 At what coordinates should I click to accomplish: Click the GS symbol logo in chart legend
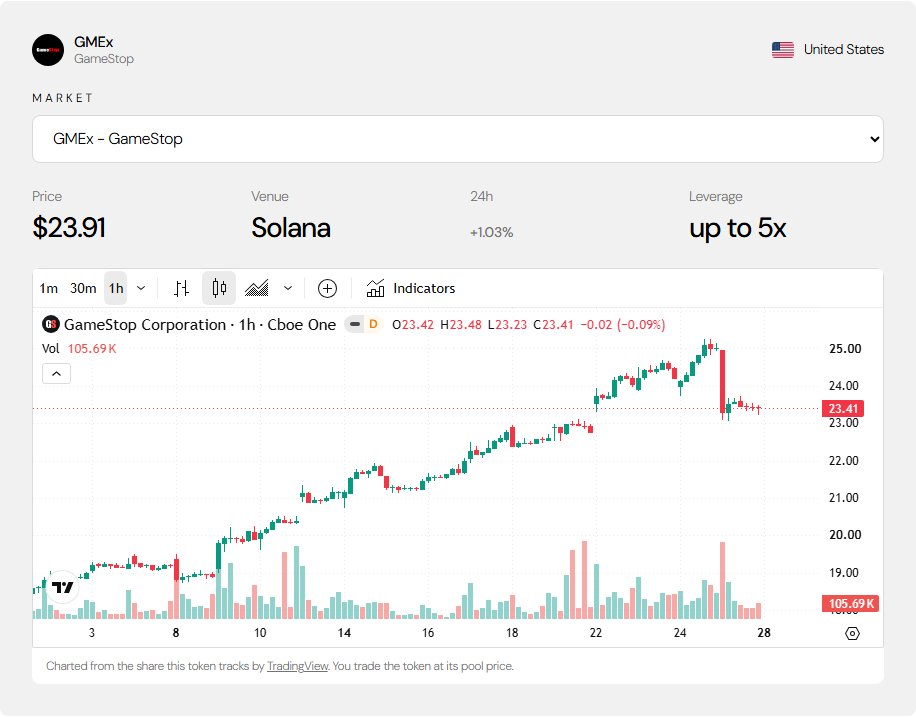[51, 324]
